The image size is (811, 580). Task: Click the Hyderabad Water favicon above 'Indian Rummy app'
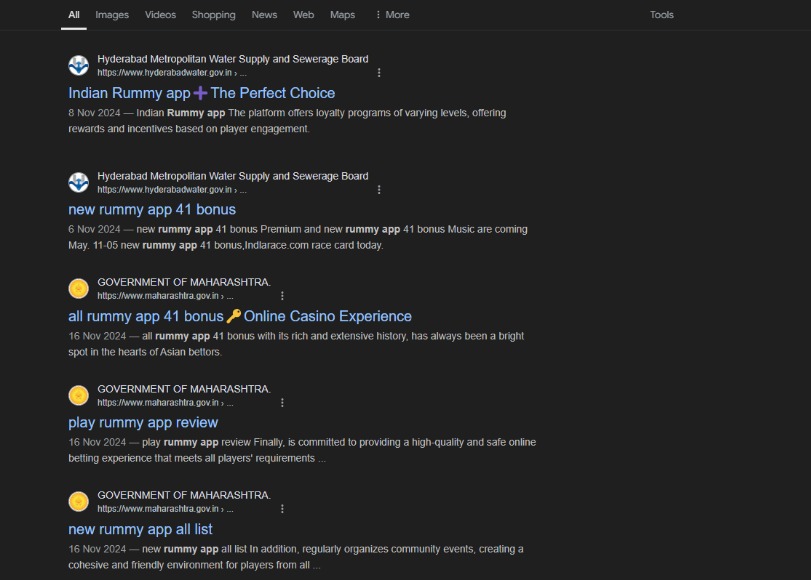click(x=78, y=66)
